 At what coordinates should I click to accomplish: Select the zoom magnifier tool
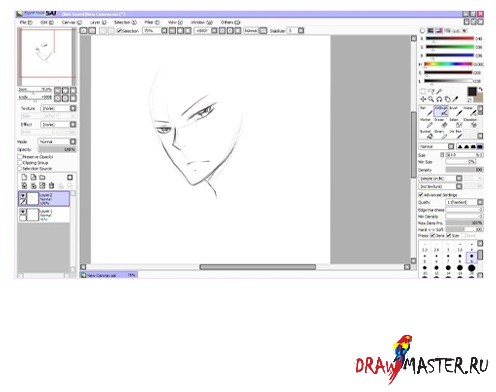(x=431, y=99)
